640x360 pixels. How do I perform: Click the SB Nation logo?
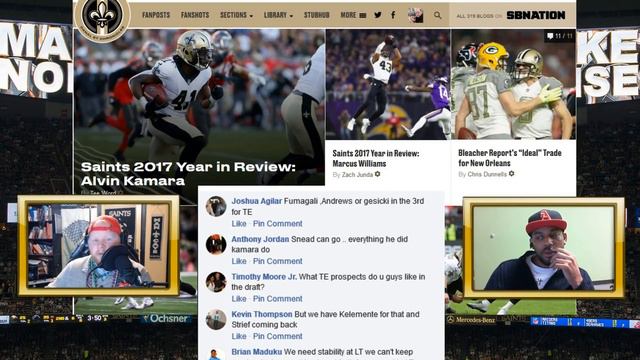click(x=536, y=16)
